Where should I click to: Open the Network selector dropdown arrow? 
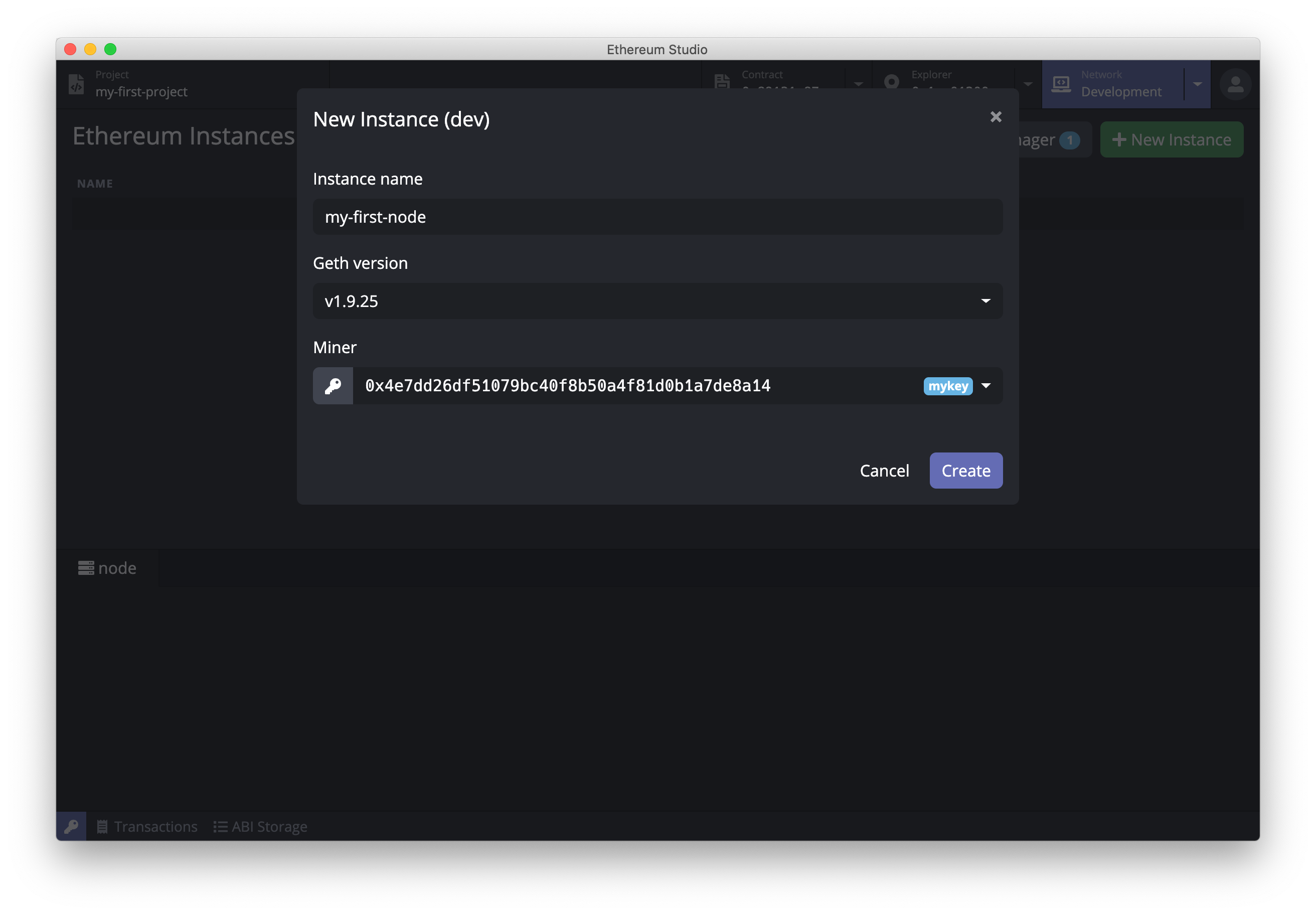(x=1197, y=84)
